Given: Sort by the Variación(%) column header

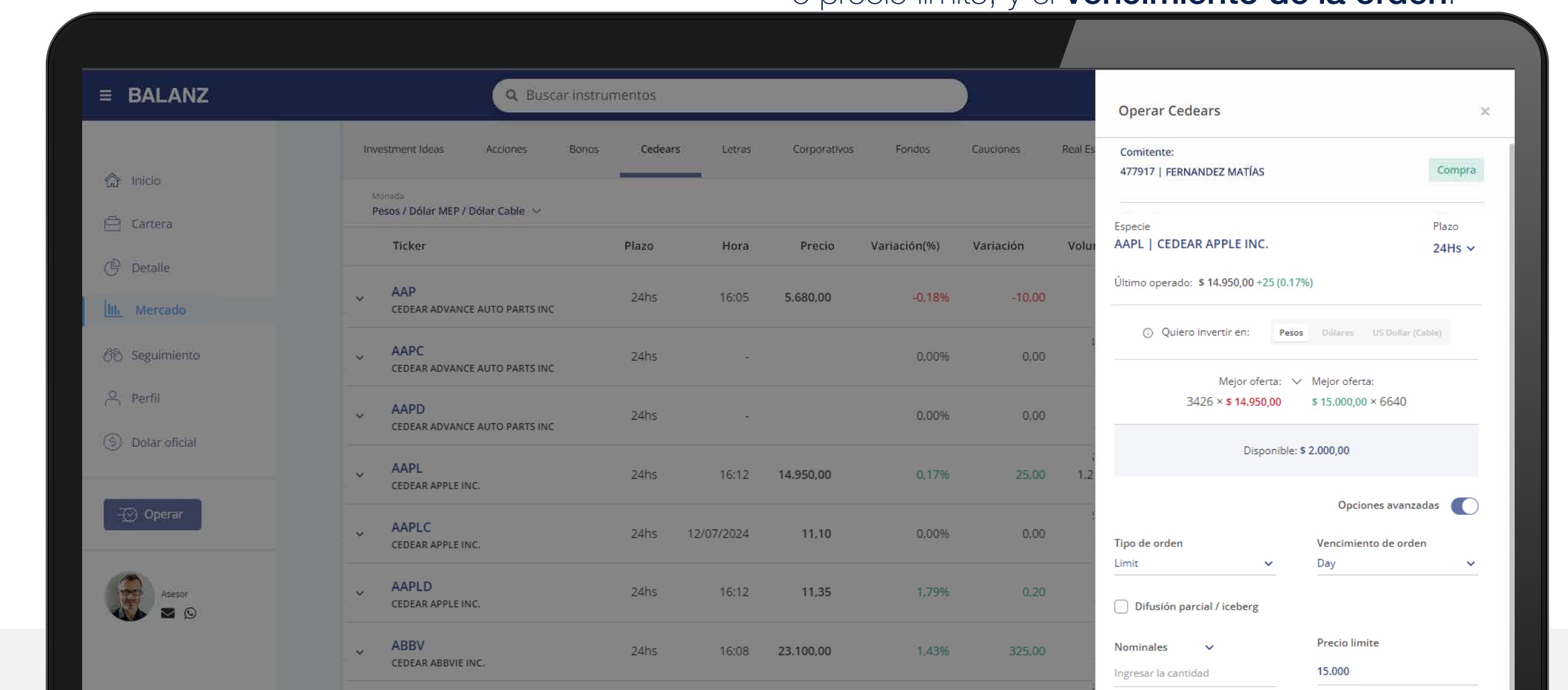Looking at the screenshot, I should tap(904, 246).
